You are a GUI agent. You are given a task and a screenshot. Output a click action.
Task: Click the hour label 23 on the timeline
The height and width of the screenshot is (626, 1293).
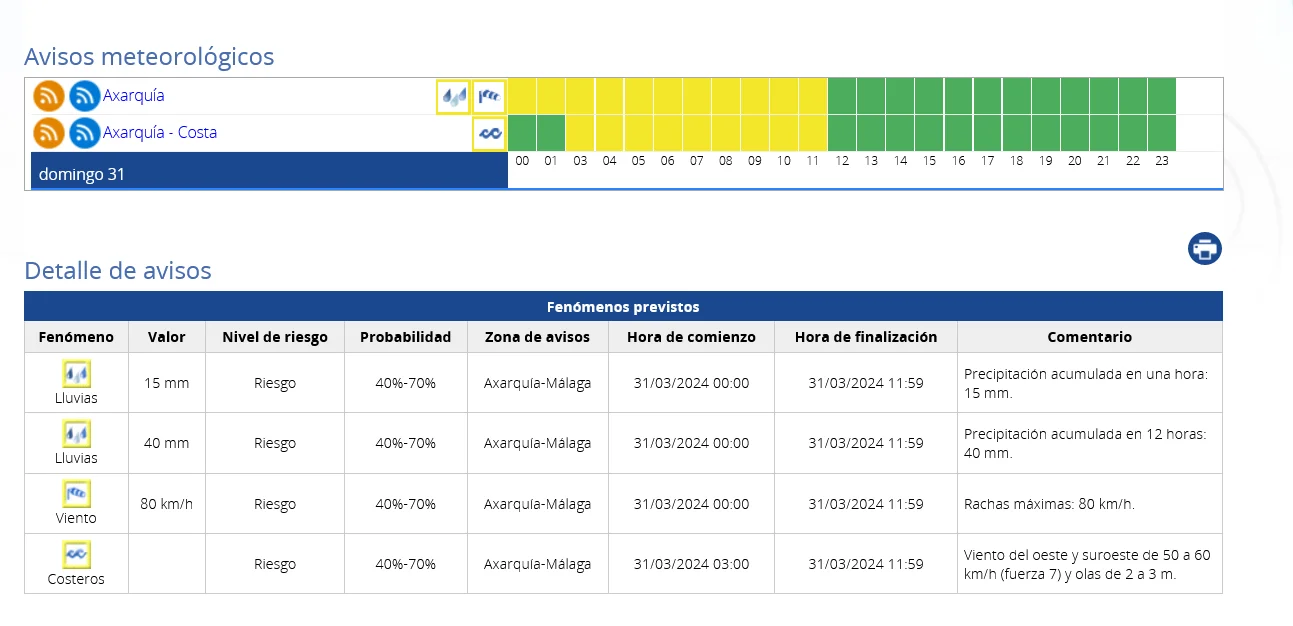[x=1162, y=160]
